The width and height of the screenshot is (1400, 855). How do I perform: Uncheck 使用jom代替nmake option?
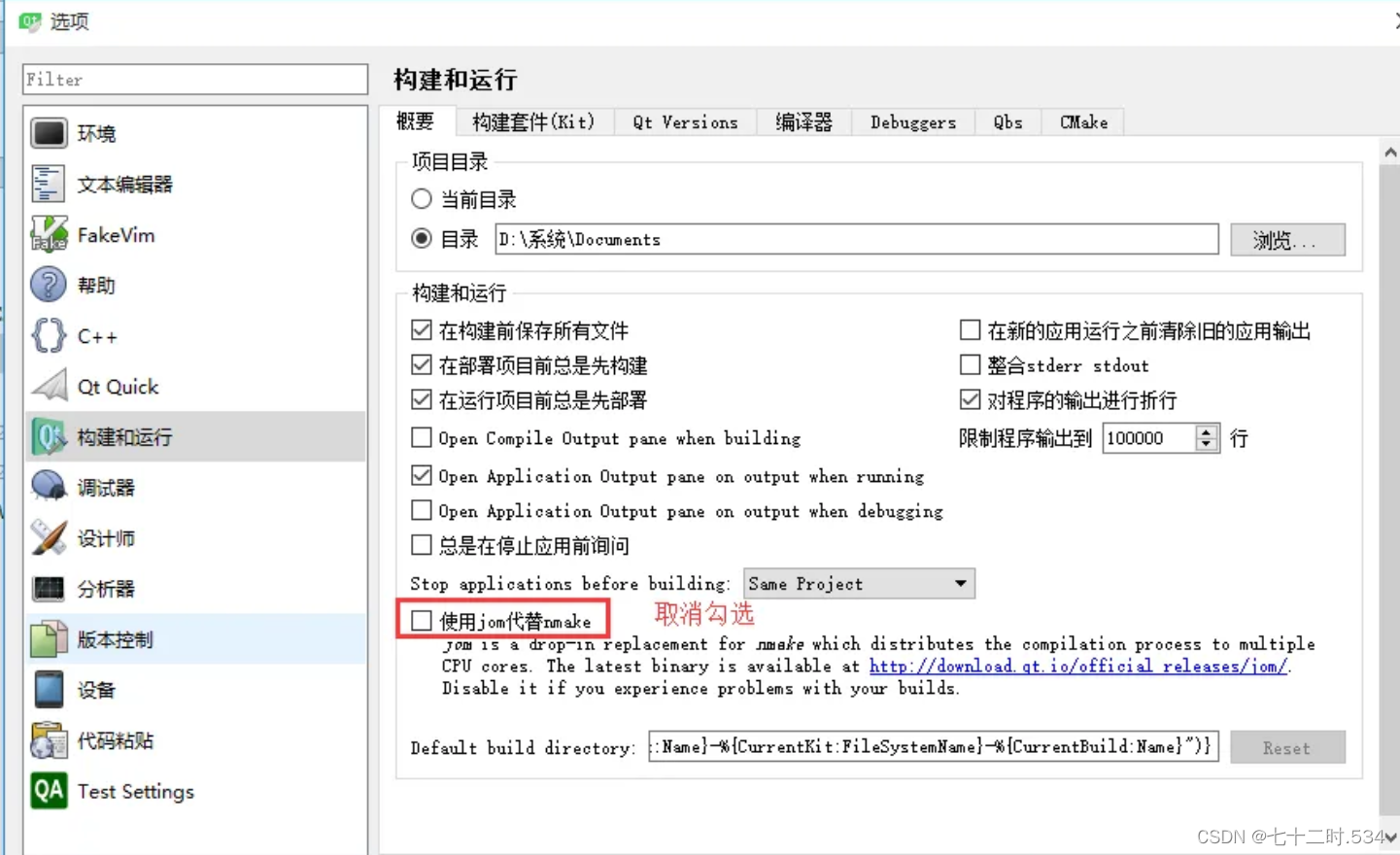point(422,619)
